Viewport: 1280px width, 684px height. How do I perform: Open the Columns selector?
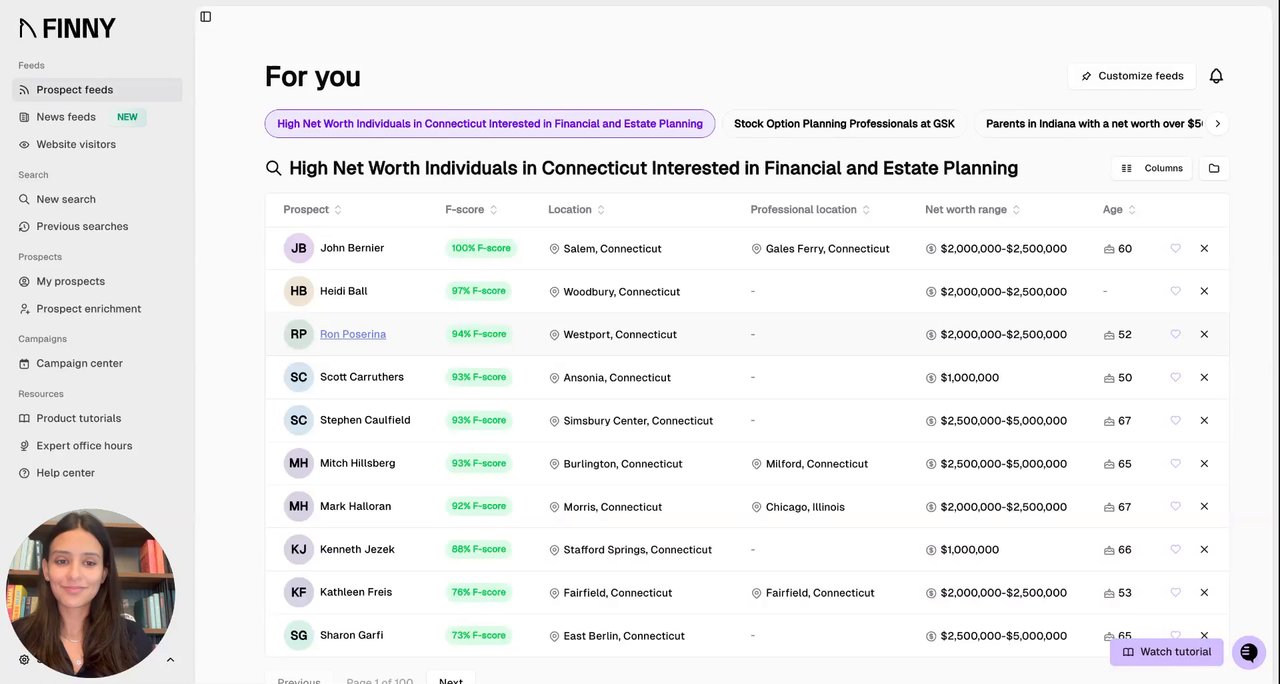point(1152,168)
